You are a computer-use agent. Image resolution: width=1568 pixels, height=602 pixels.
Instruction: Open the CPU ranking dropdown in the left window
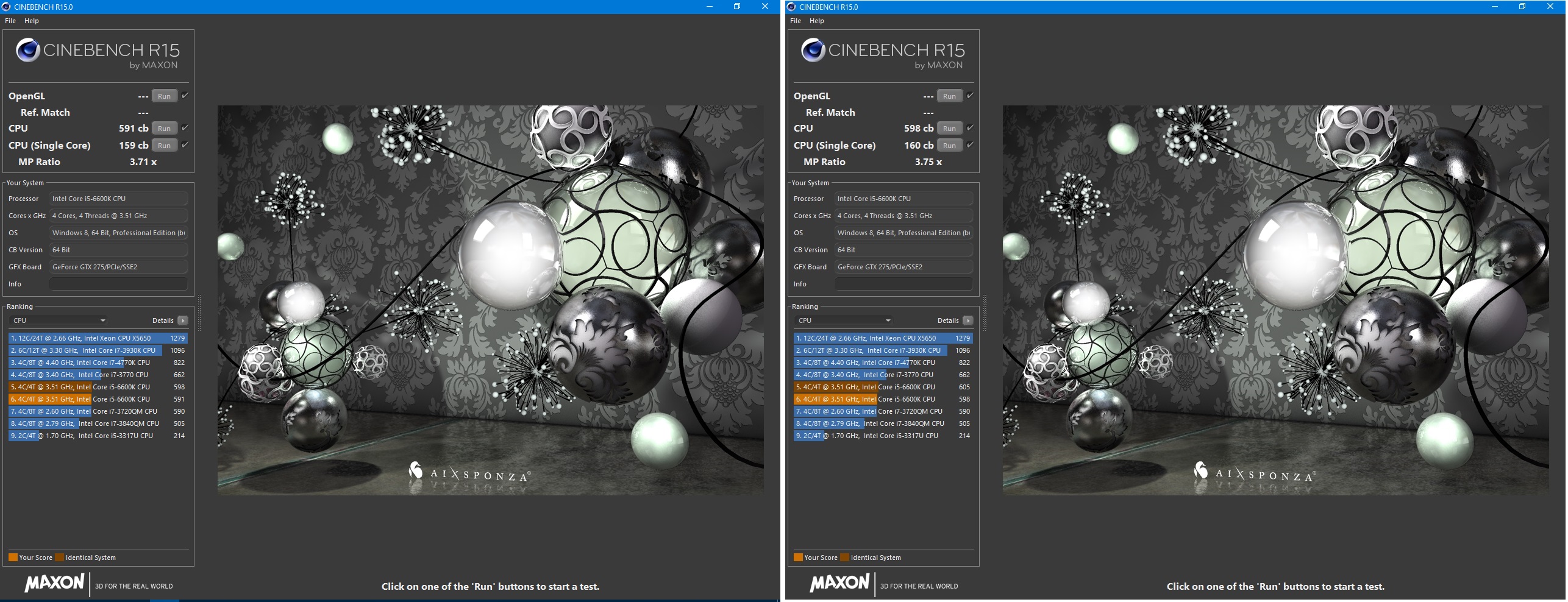click(x=59, y=320)
